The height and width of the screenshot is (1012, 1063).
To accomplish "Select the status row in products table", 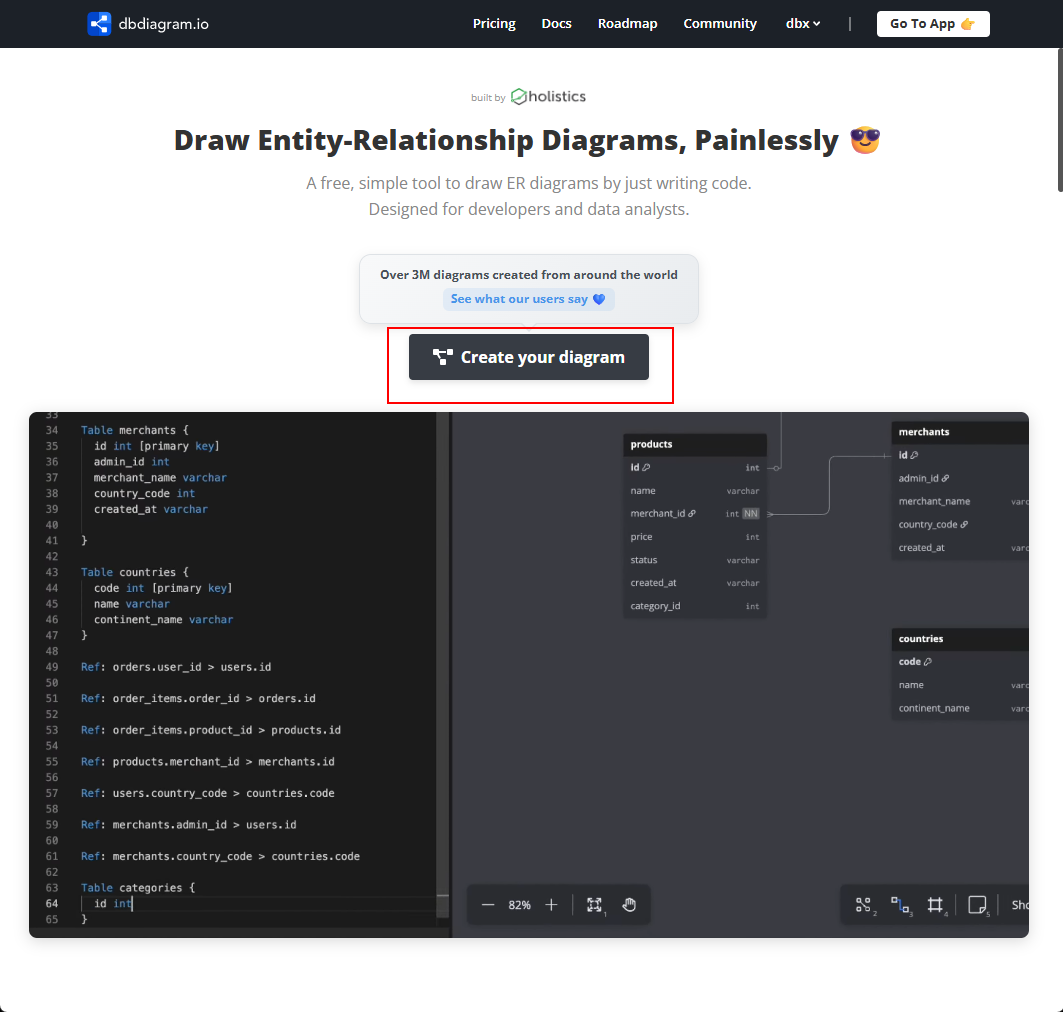I will [x=695, y=561].
